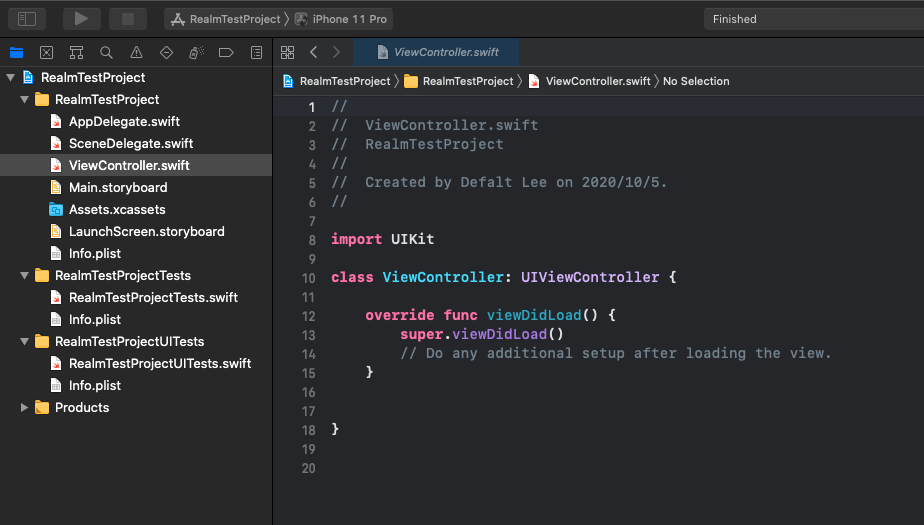Go forward in editor history
The image size is (924, 525).
click(336, 52)
